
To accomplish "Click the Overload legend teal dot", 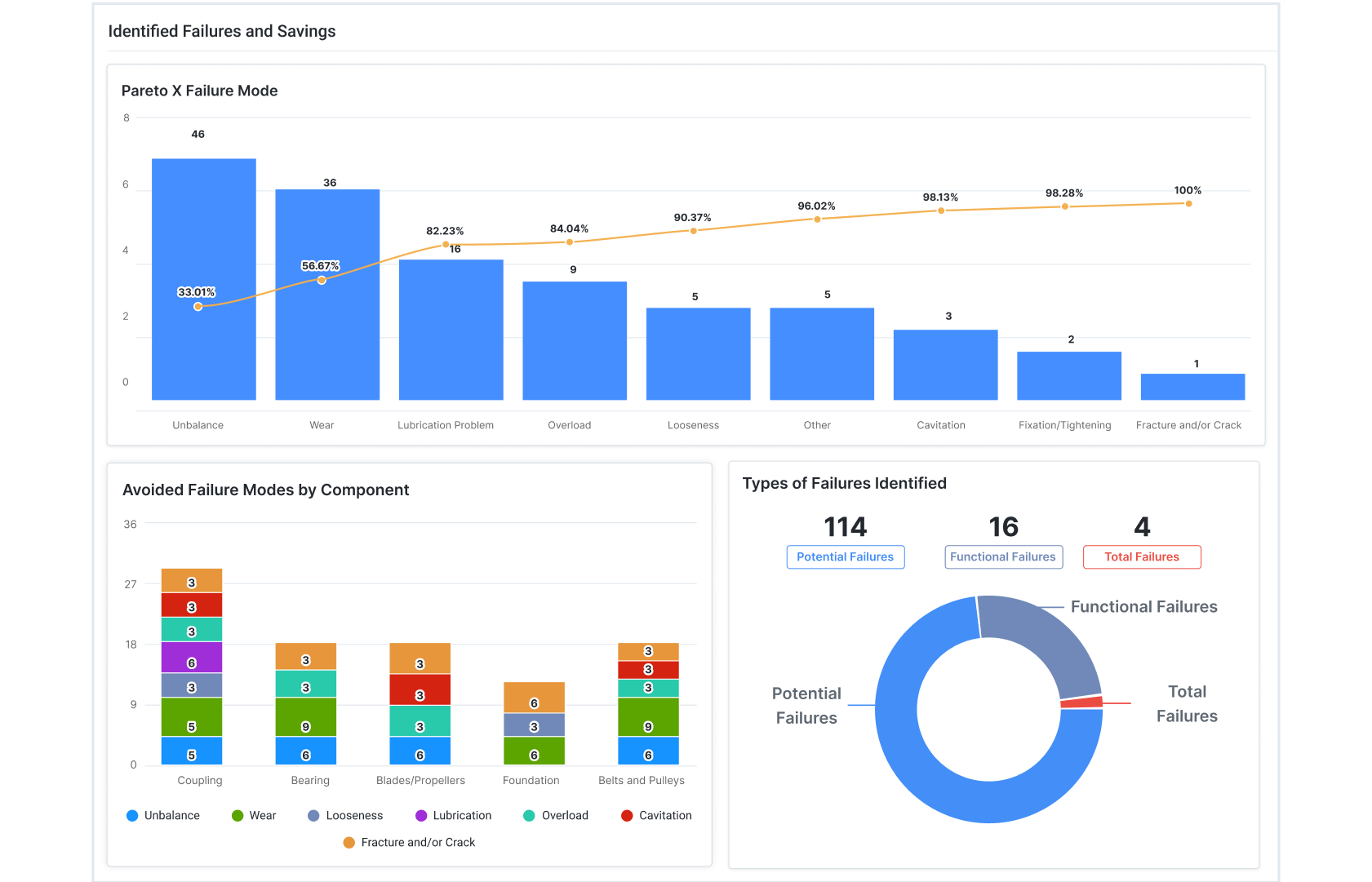I will [x=529, y=816].
